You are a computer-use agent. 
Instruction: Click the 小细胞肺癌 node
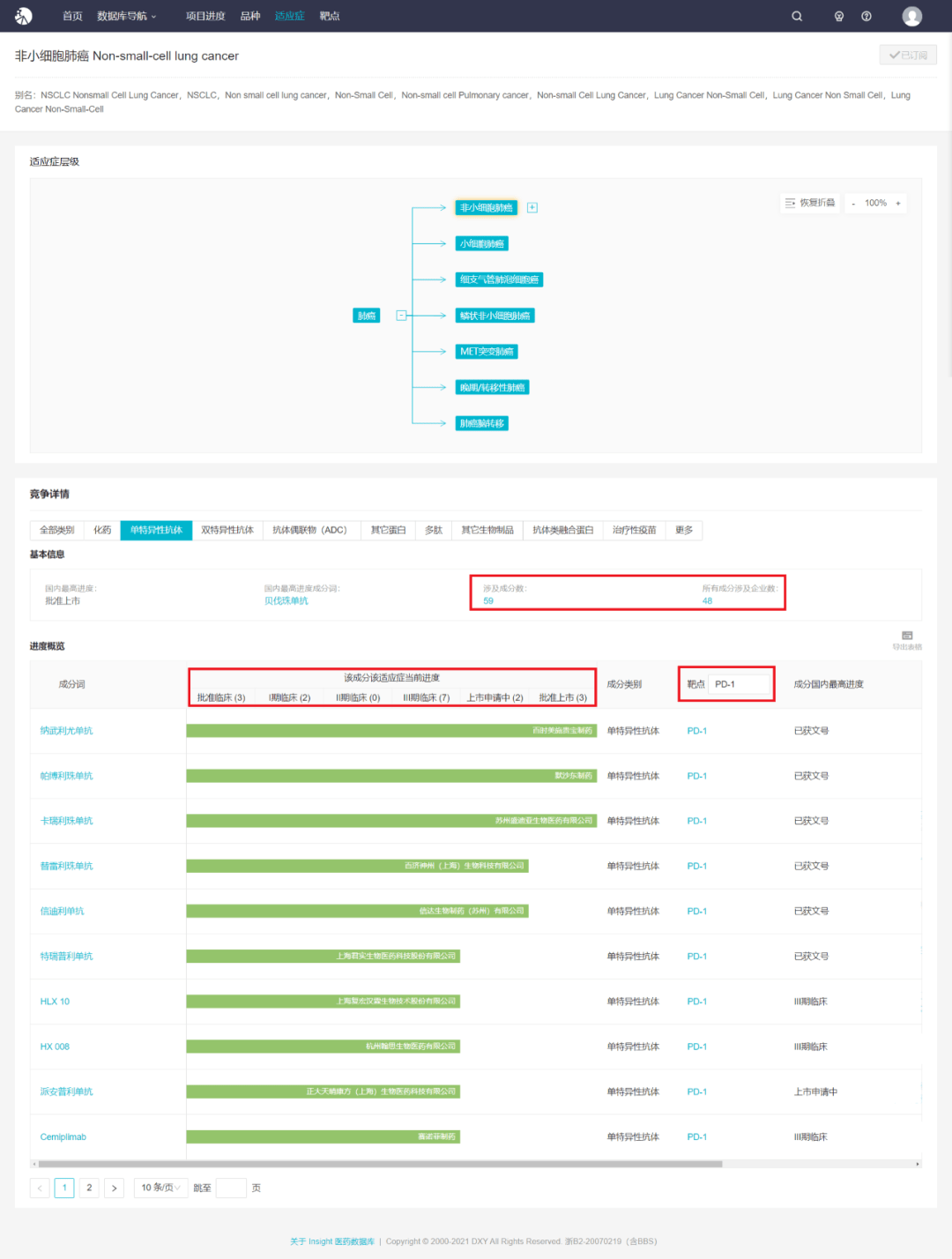[482, 243]
